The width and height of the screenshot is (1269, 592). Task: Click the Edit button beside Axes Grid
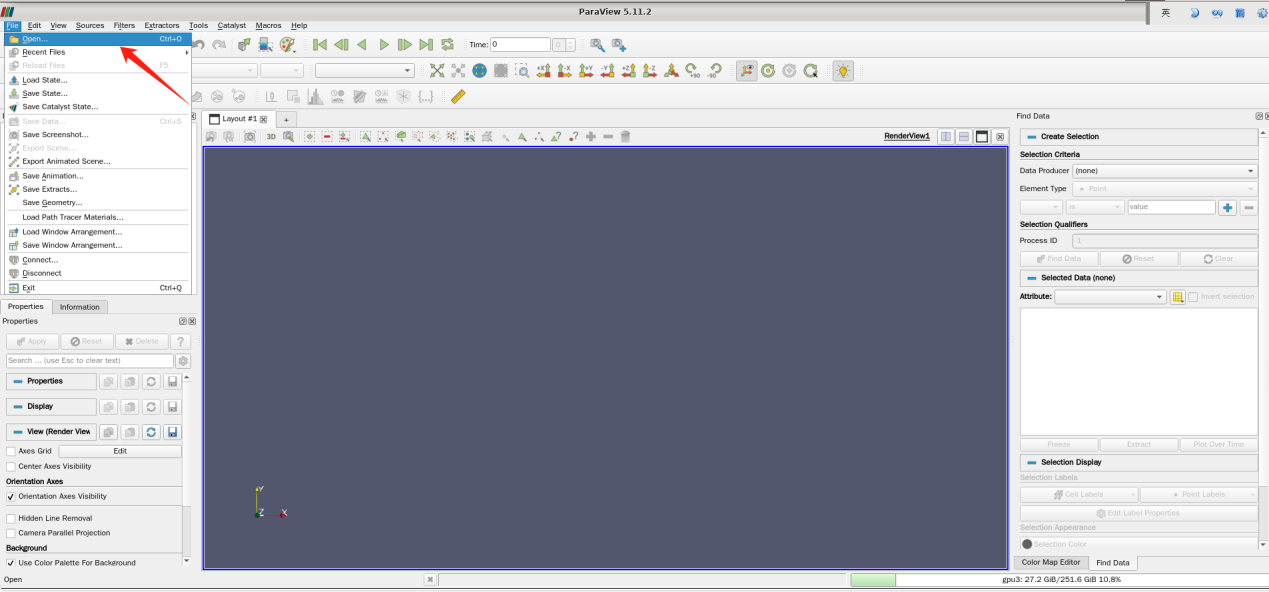click(x=120, y=451)
